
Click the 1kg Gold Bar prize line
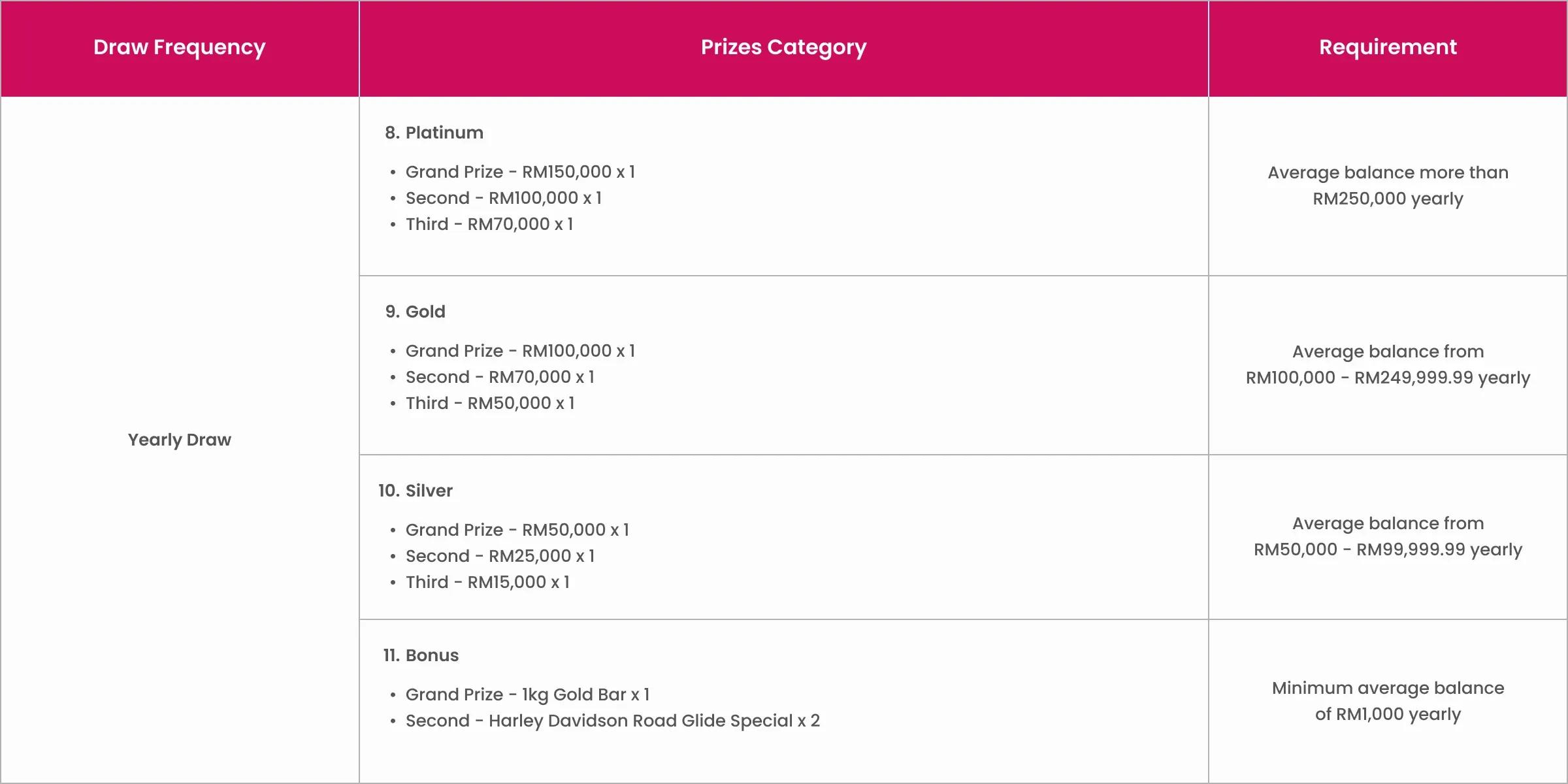528,694
